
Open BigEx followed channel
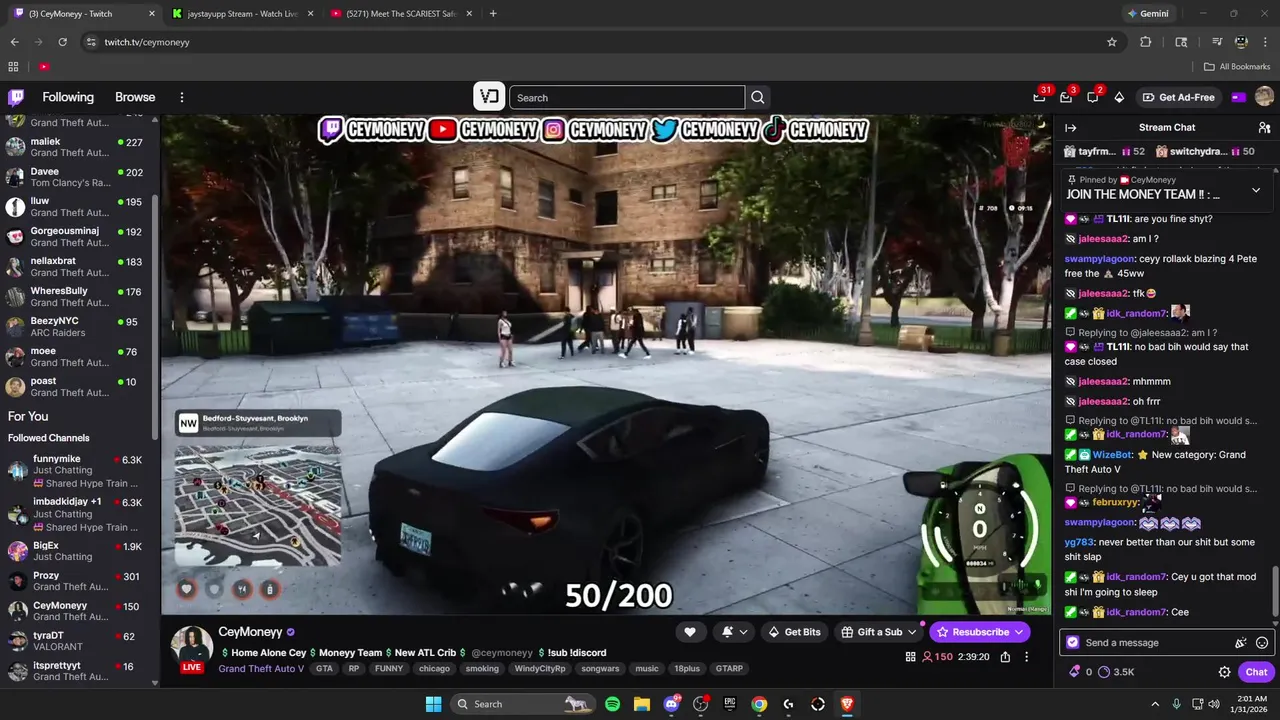80,551
